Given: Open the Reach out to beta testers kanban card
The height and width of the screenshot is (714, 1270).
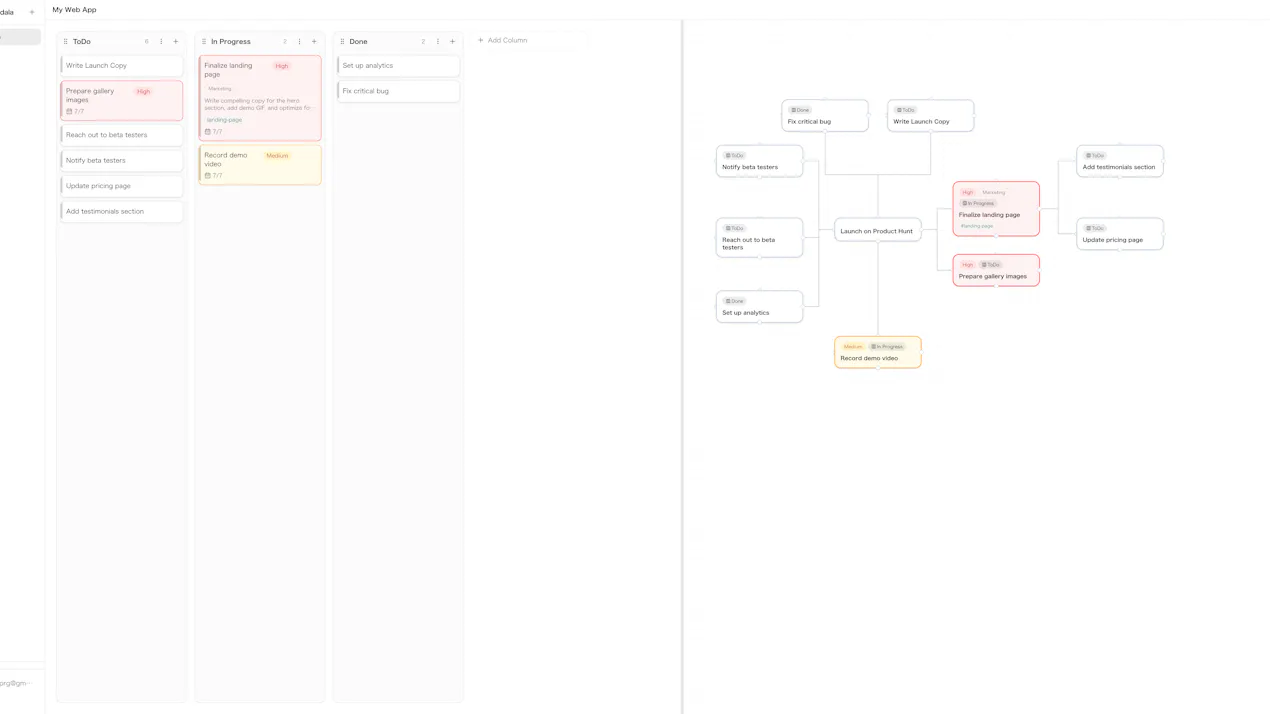Looking at the screenshot, I should pos(121,135).
